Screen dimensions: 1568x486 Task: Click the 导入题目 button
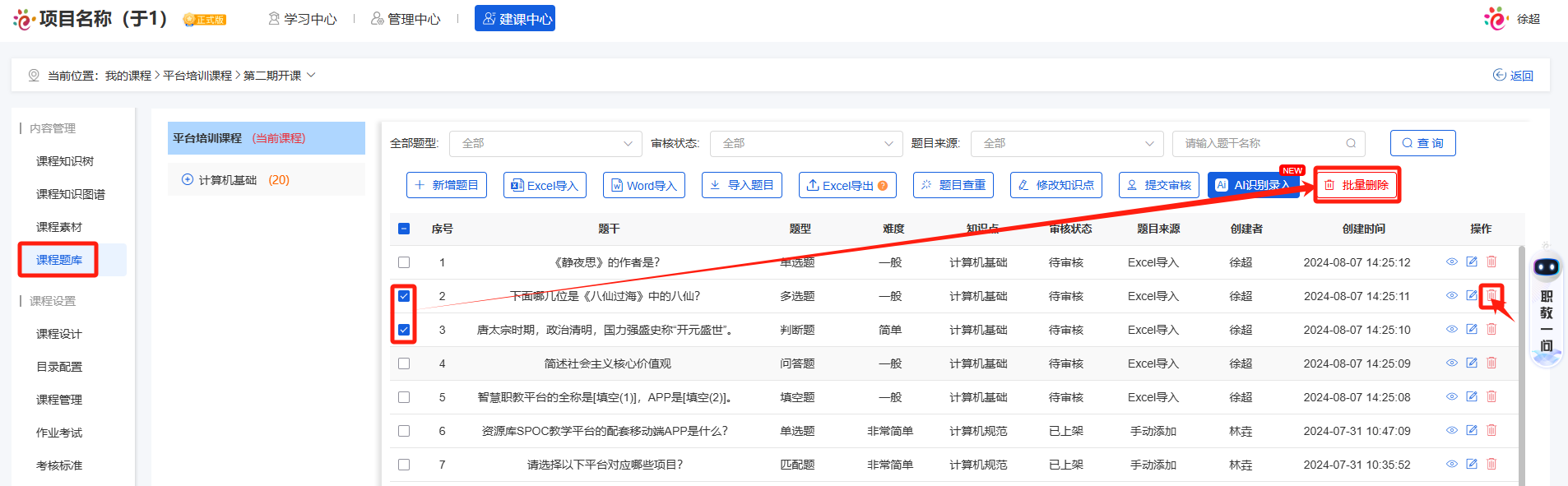point(742,185)
